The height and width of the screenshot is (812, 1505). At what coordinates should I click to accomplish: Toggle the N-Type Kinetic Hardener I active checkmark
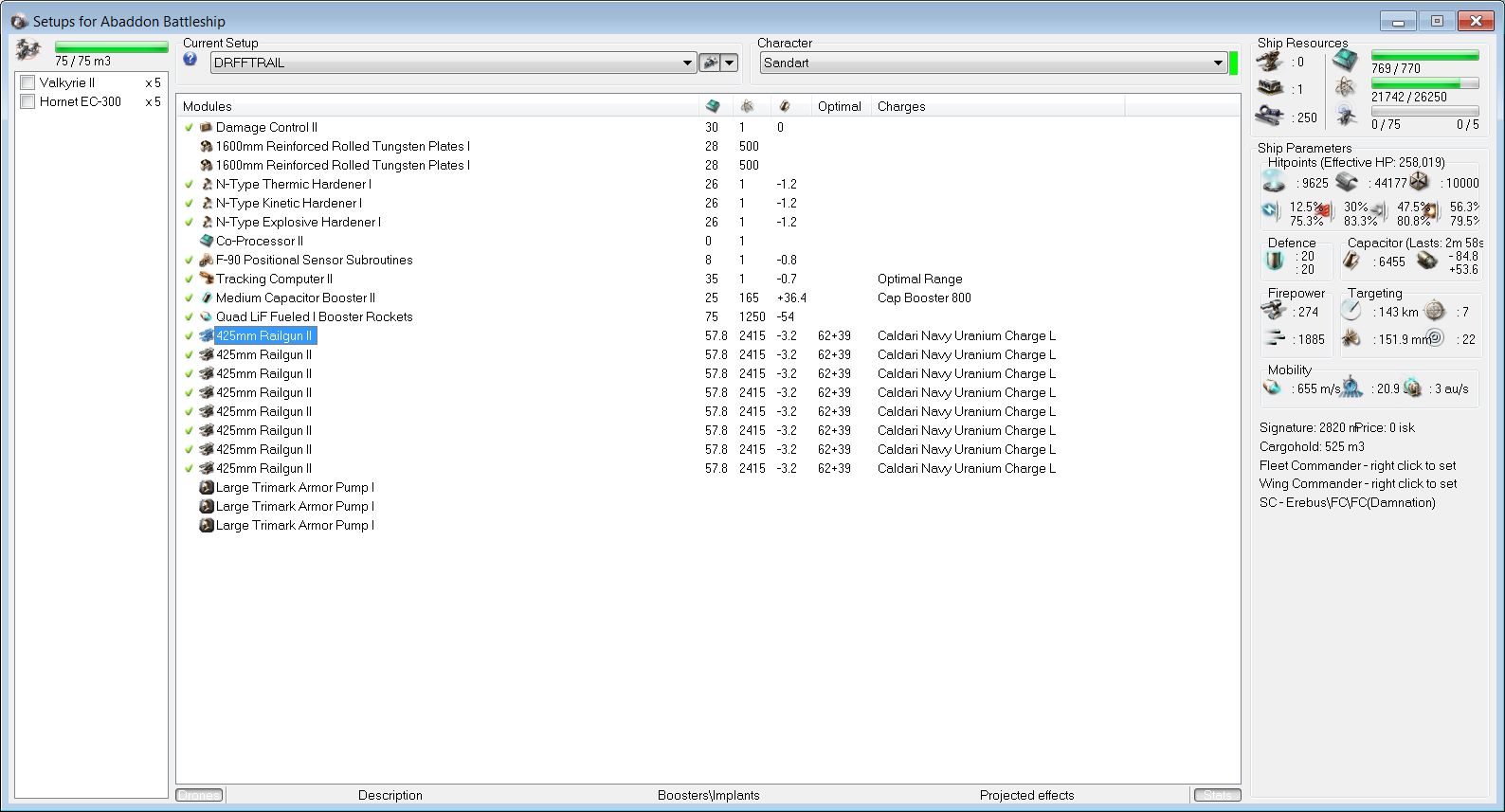click(190, 203)
